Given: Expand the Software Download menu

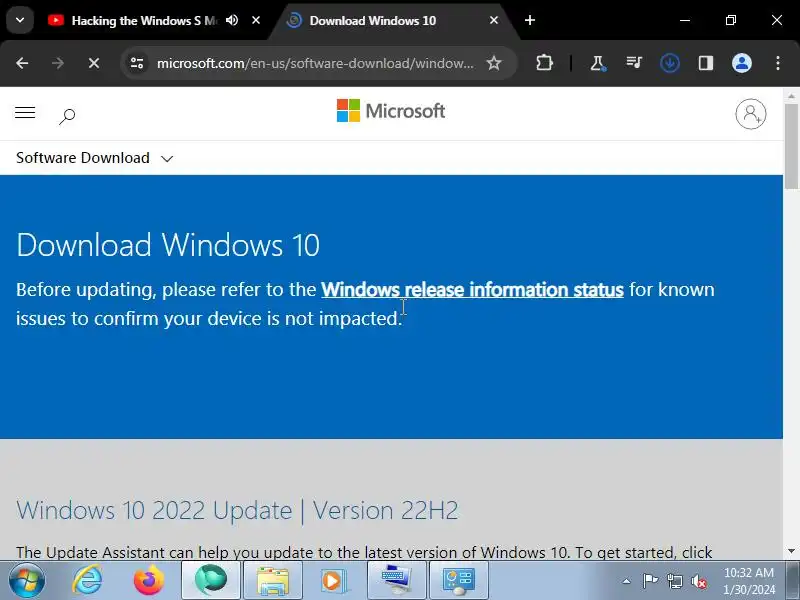Looking at the screenshot, I should tap(94, 158).
